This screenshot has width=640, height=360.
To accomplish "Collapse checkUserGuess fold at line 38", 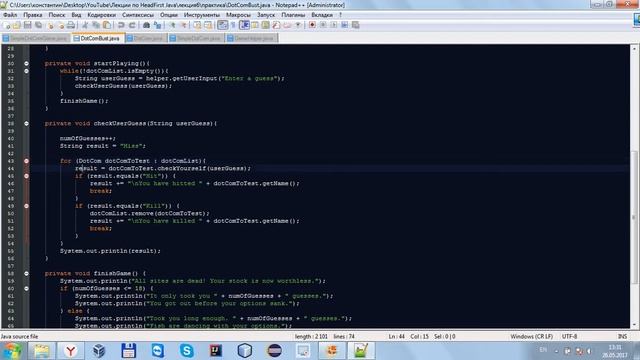I will tap(26, 123).
